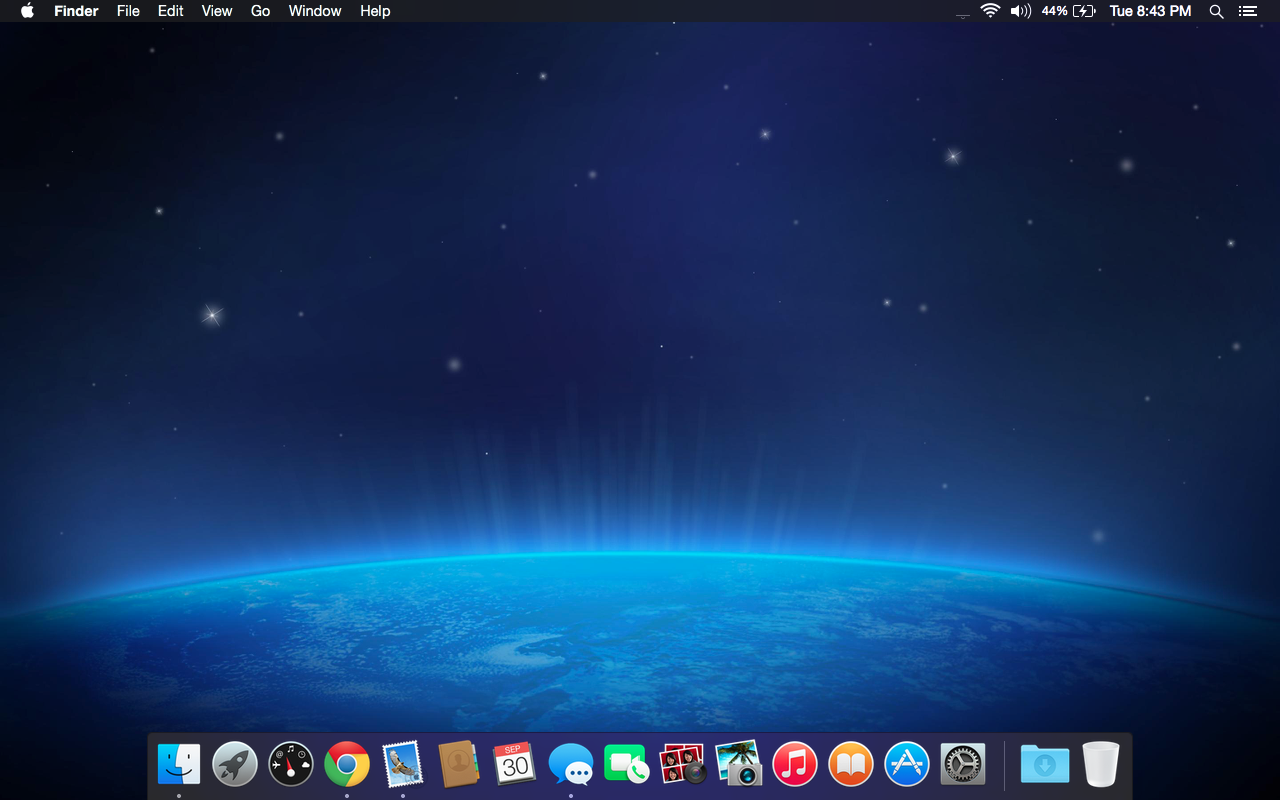The height and width of the screenshot is (800, 1280).
Task: Open the Help menu
Action: (375, 11)
